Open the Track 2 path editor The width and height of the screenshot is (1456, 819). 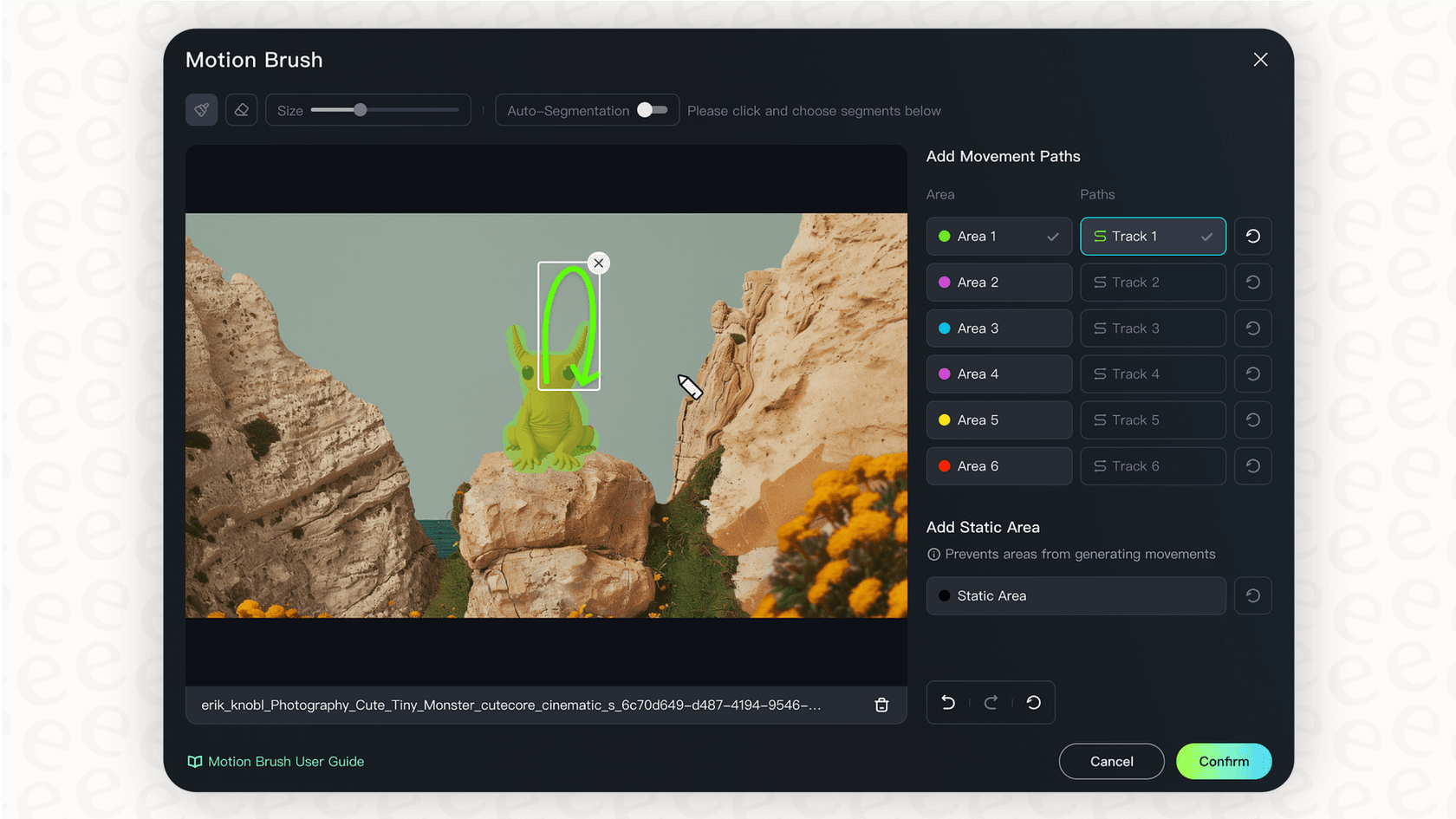[1153, 282]
